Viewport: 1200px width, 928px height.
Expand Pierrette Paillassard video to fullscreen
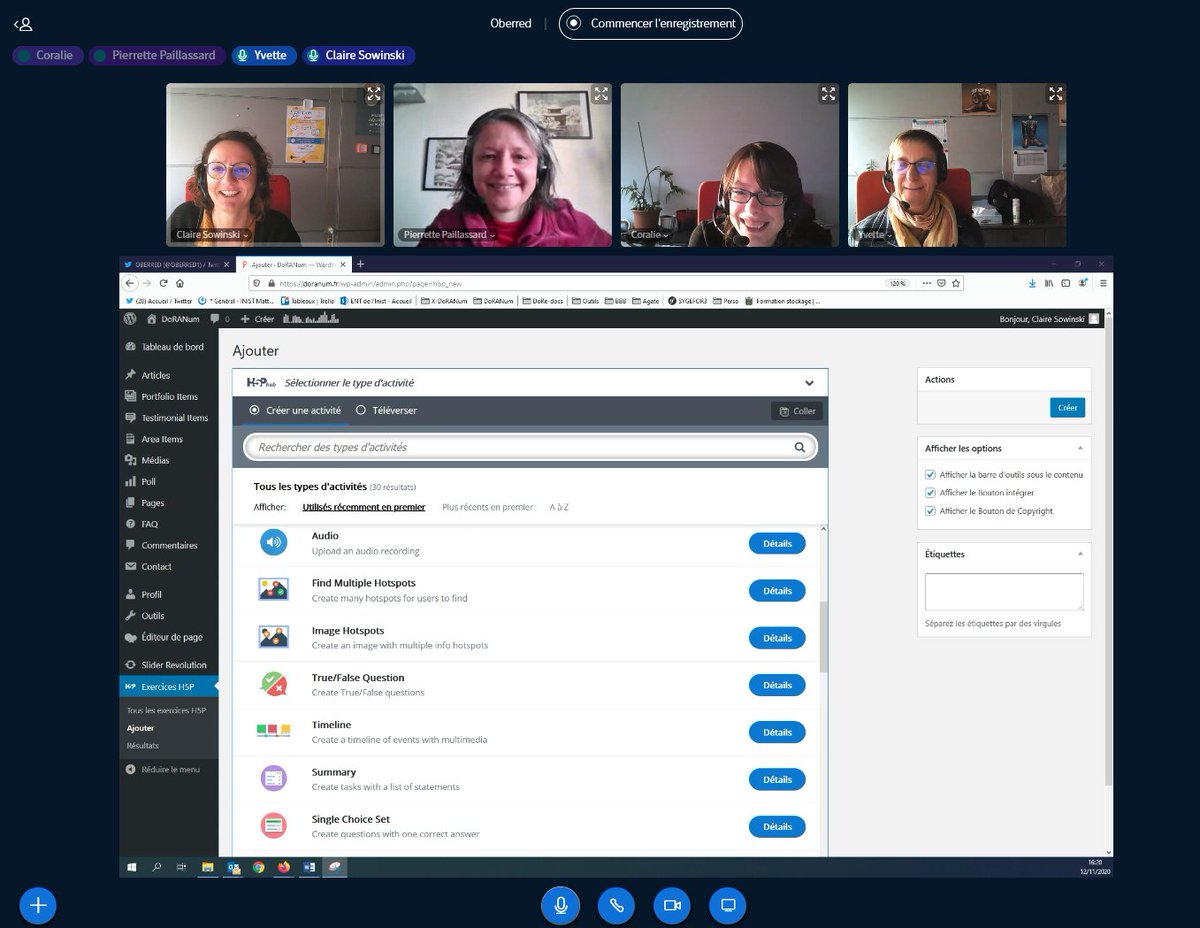tap(601, 94)
